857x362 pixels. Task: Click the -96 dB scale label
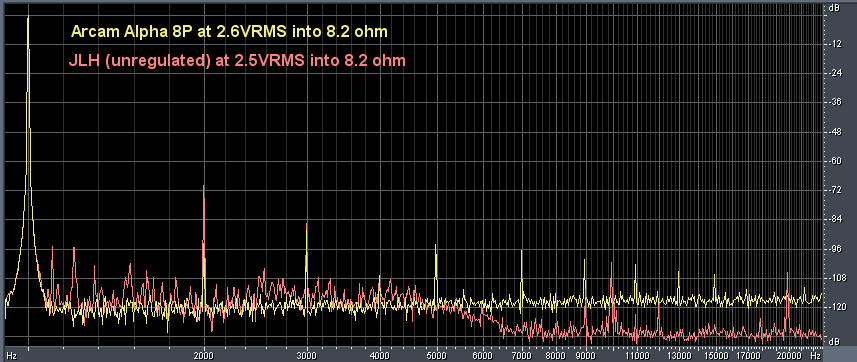pyautogui.click(x=835, y=249)
